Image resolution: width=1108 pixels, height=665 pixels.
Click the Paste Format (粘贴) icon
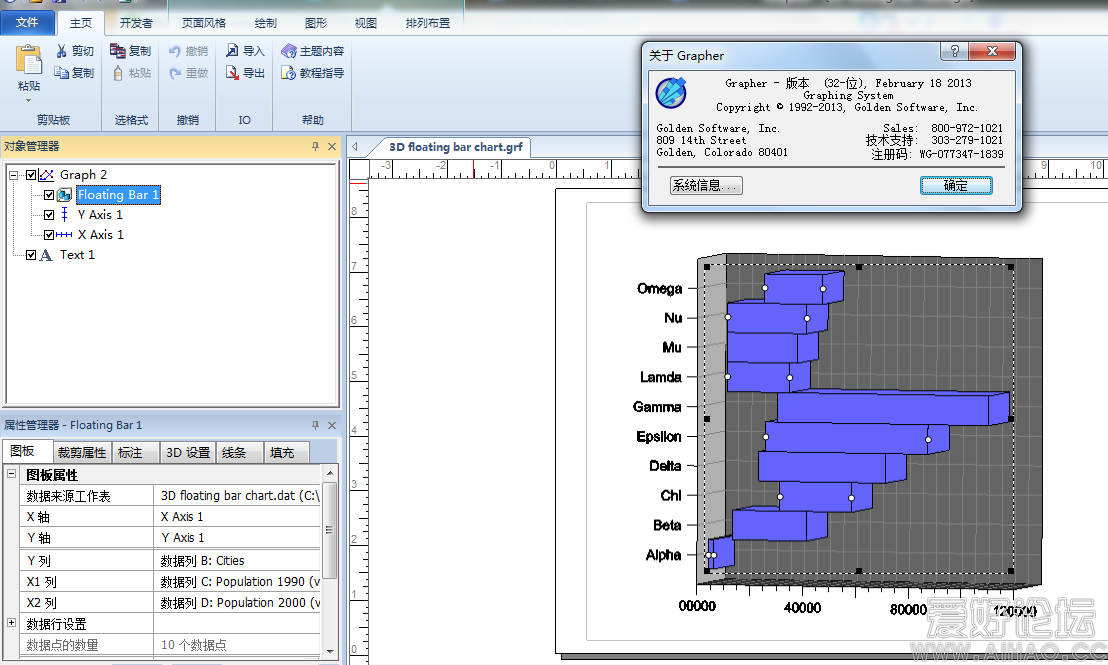(118, 73)
